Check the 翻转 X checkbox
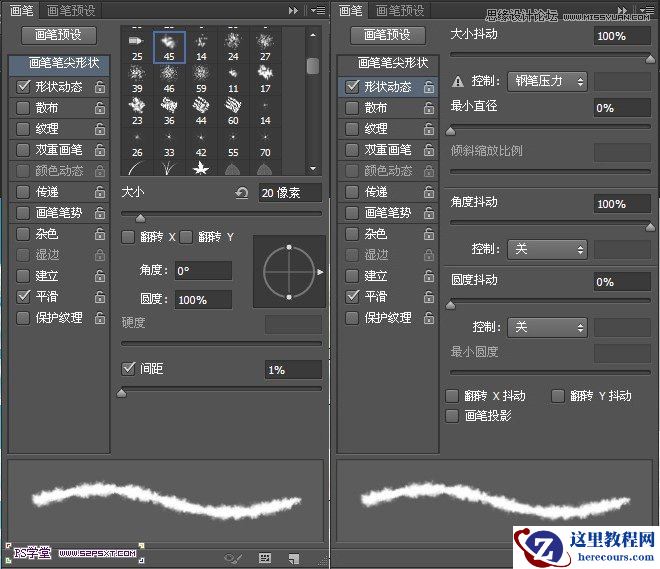660x569 pixels. [x=128, y=237]
